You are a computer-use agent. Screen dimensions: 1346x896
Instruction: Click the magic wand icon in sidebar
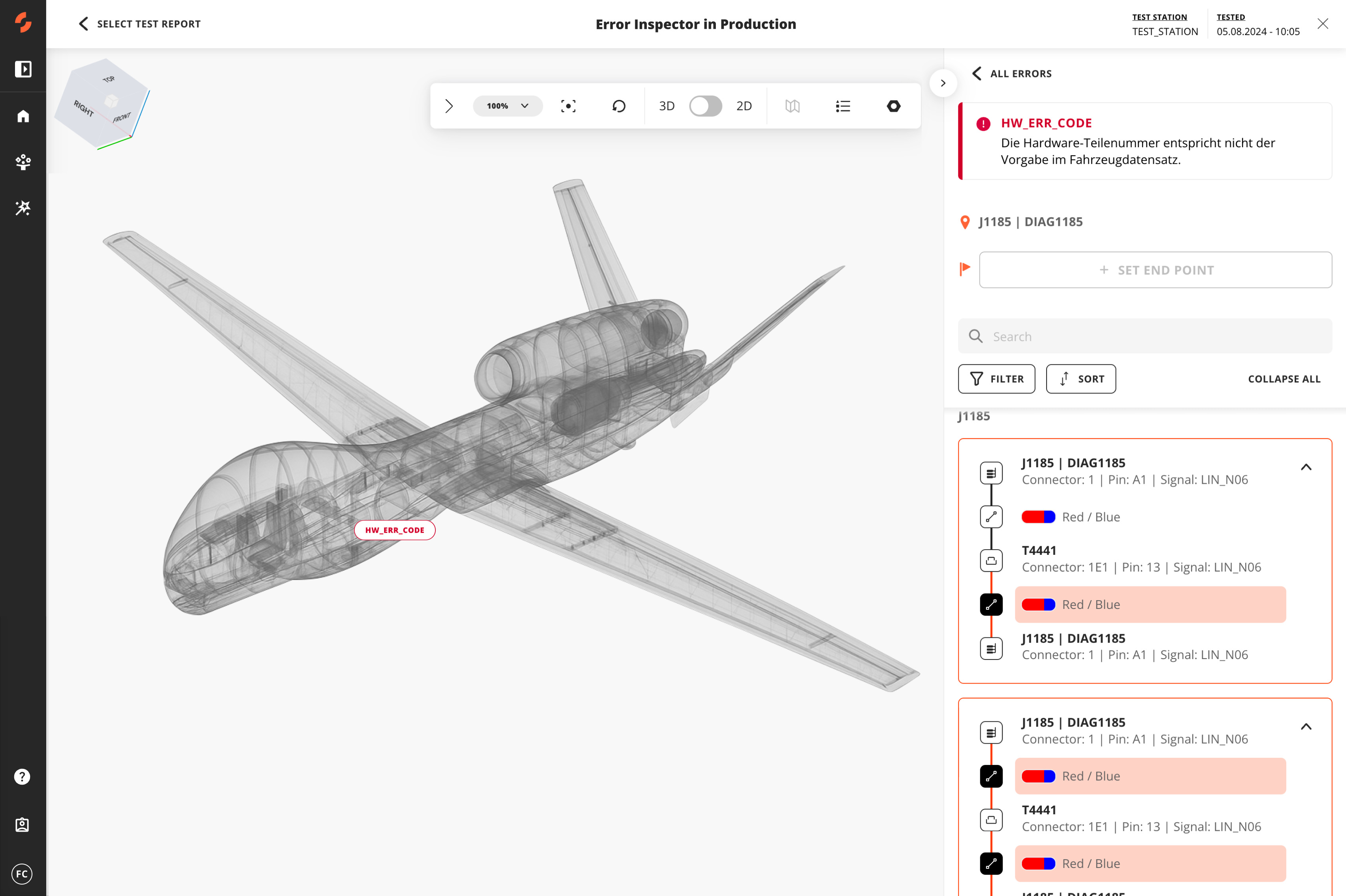[23, 208]
